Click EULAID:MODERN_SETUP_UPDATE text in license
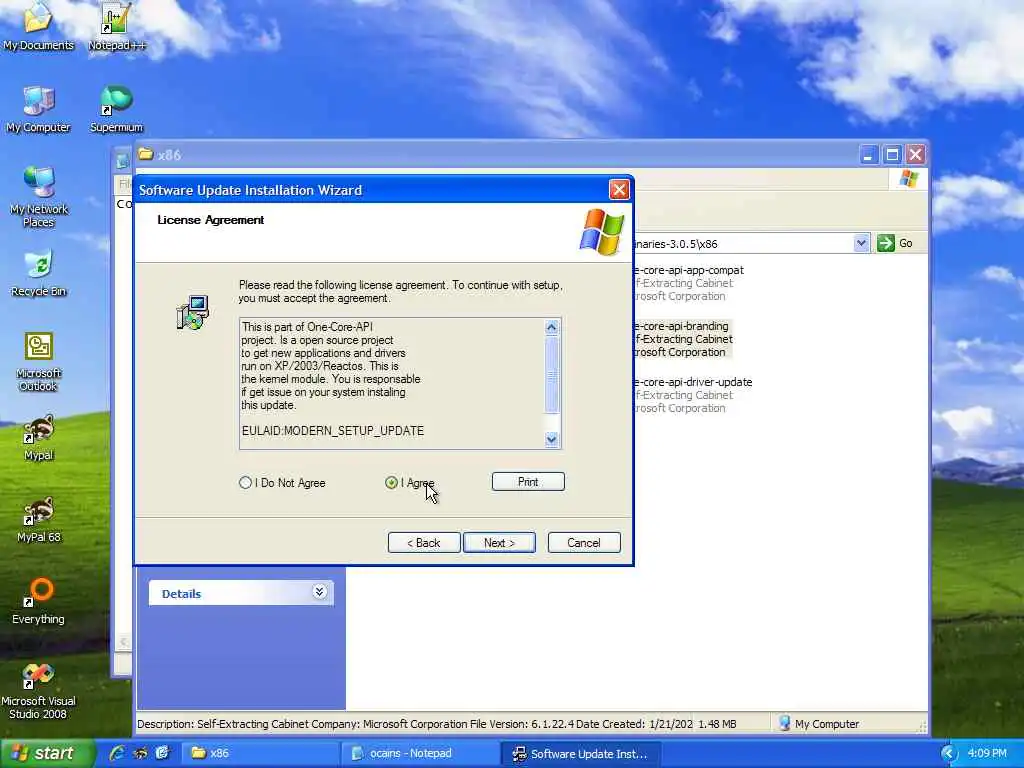 tap(332, 431)
